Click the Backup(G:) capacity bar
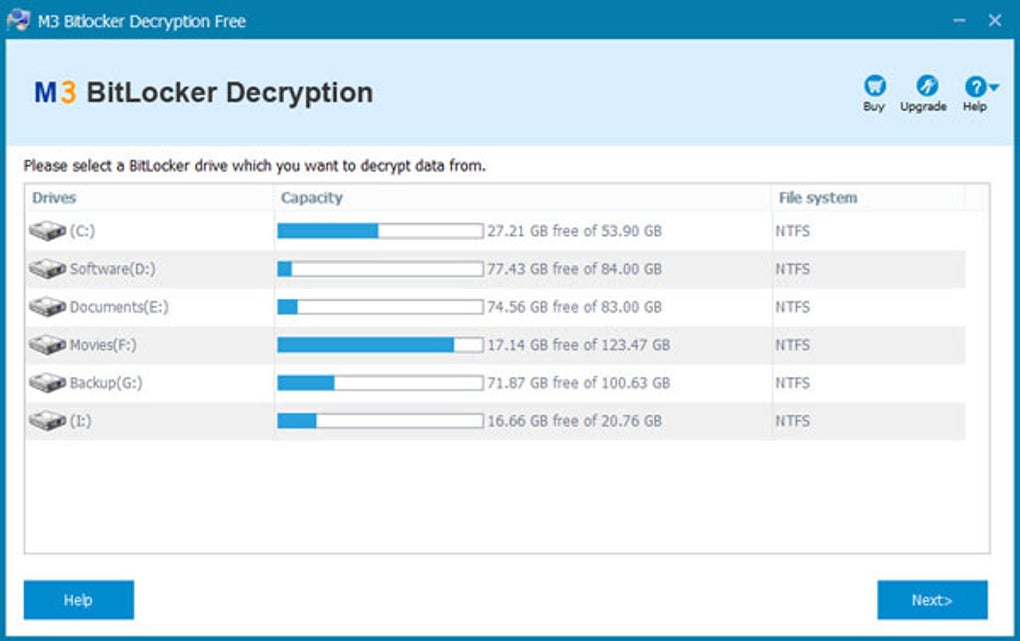Screen dimensions: 1020x641 380,383
